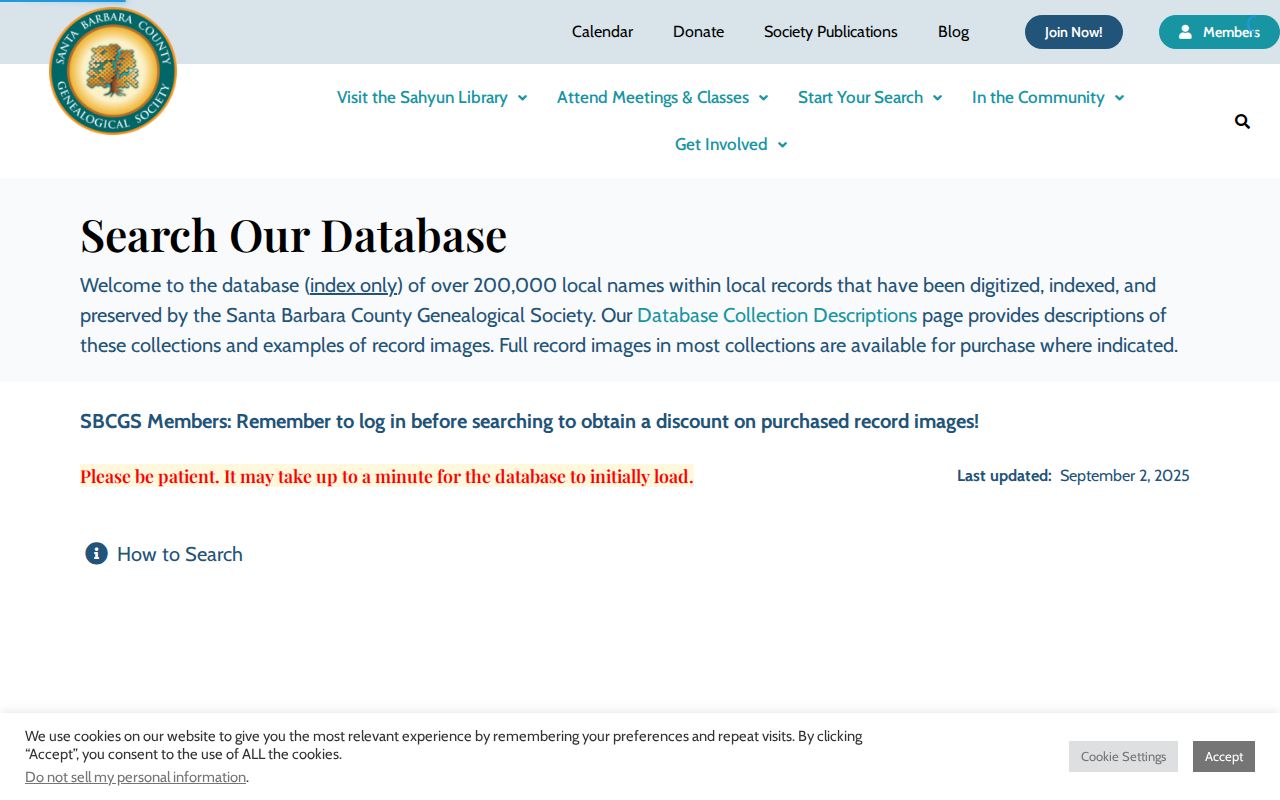
Task: Open the How to Search instructions
Action: click(x=180, y=554)
